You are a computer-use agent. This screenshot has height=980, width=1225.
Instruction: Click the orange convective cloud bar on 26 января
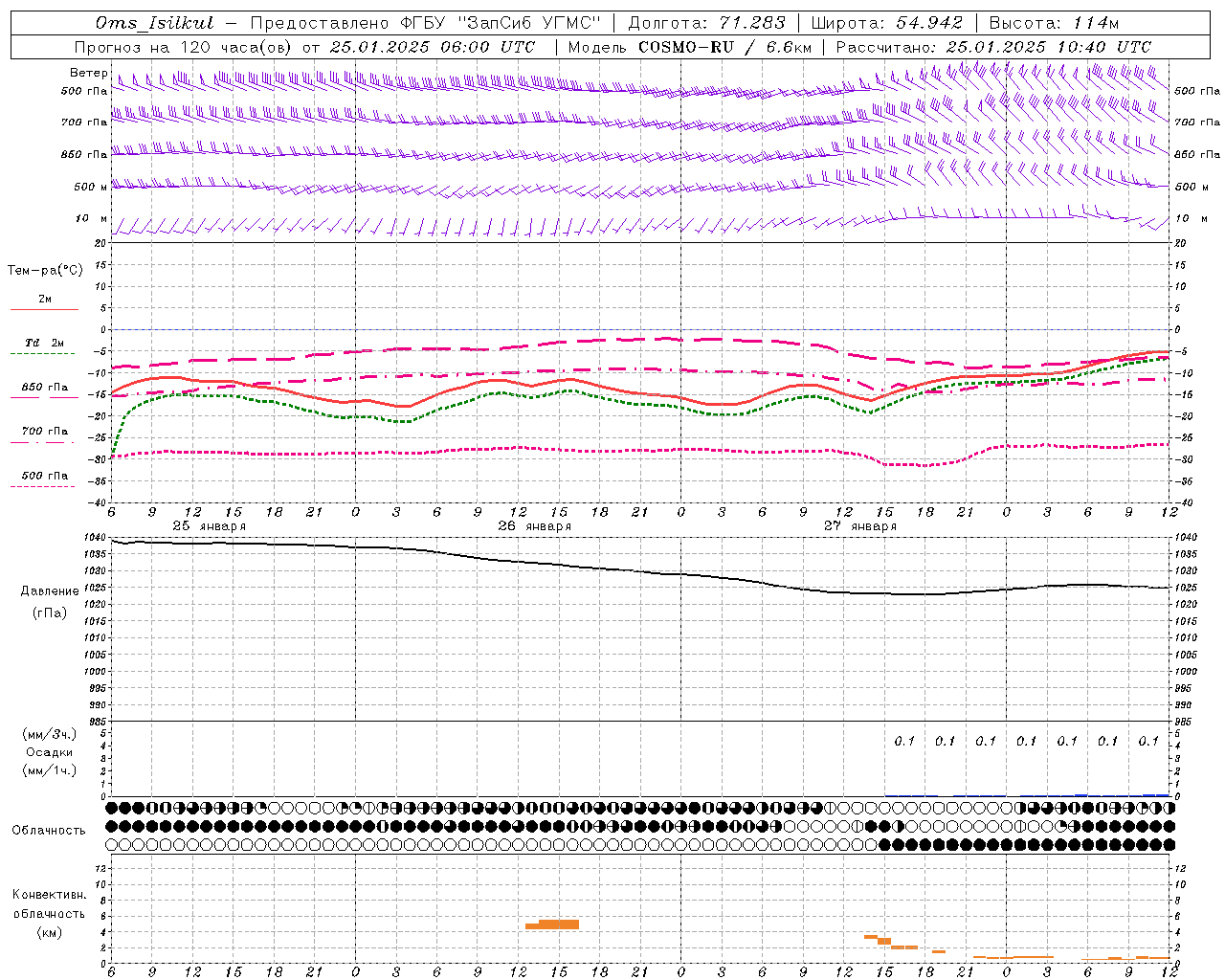(553, 924)
